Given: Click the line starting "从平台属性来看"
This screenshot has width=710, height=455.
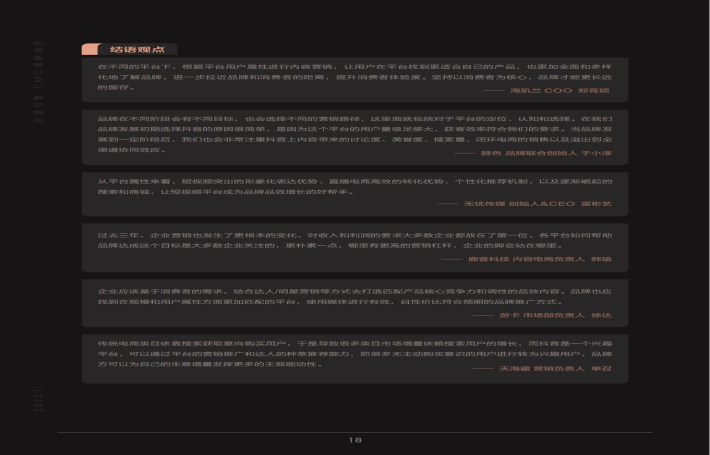Looking at the screenshot, I should [355, 182].
